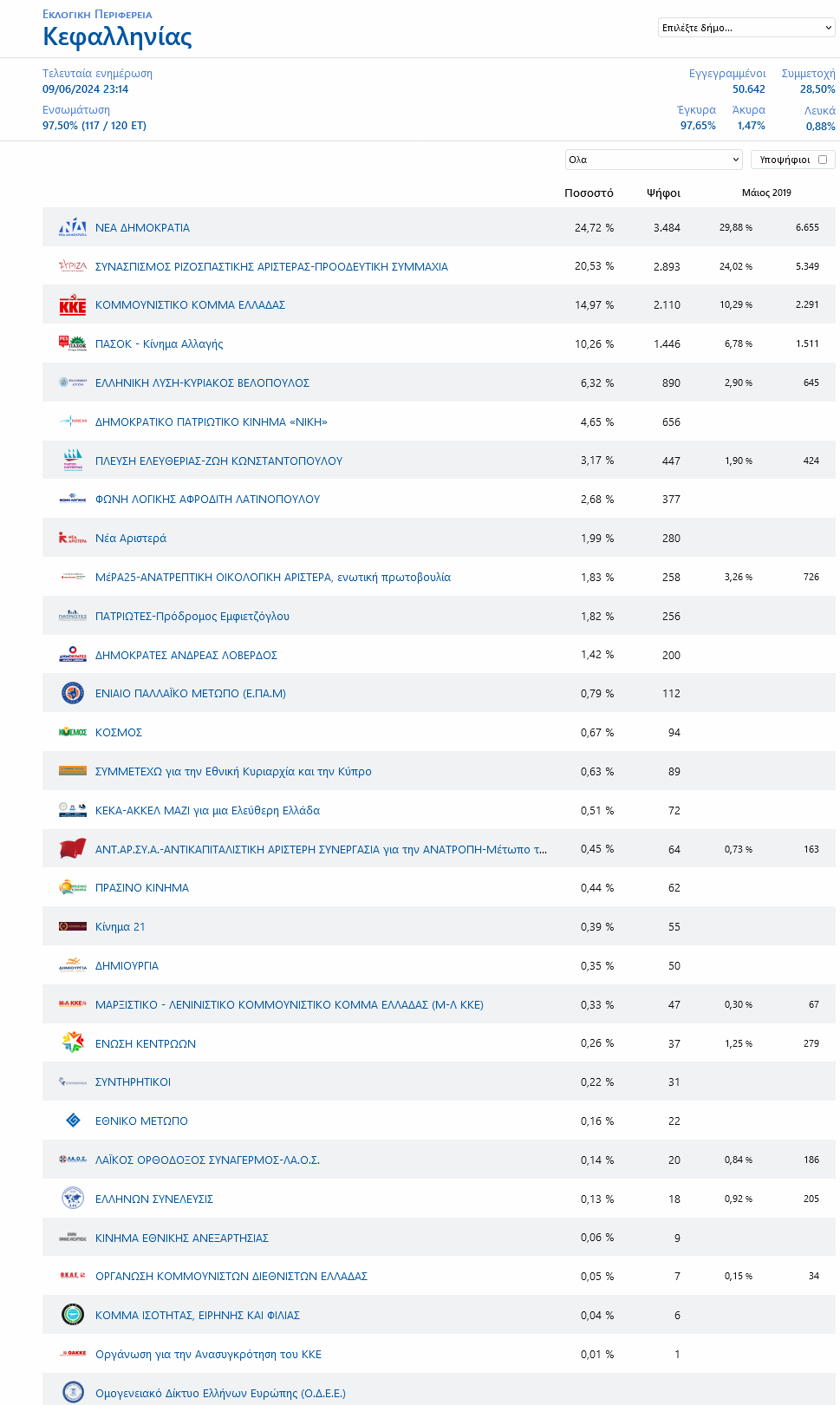Open the Επιλέξτε δήμο dropdown
This screenshot has height=1405, width=840.
746,28
